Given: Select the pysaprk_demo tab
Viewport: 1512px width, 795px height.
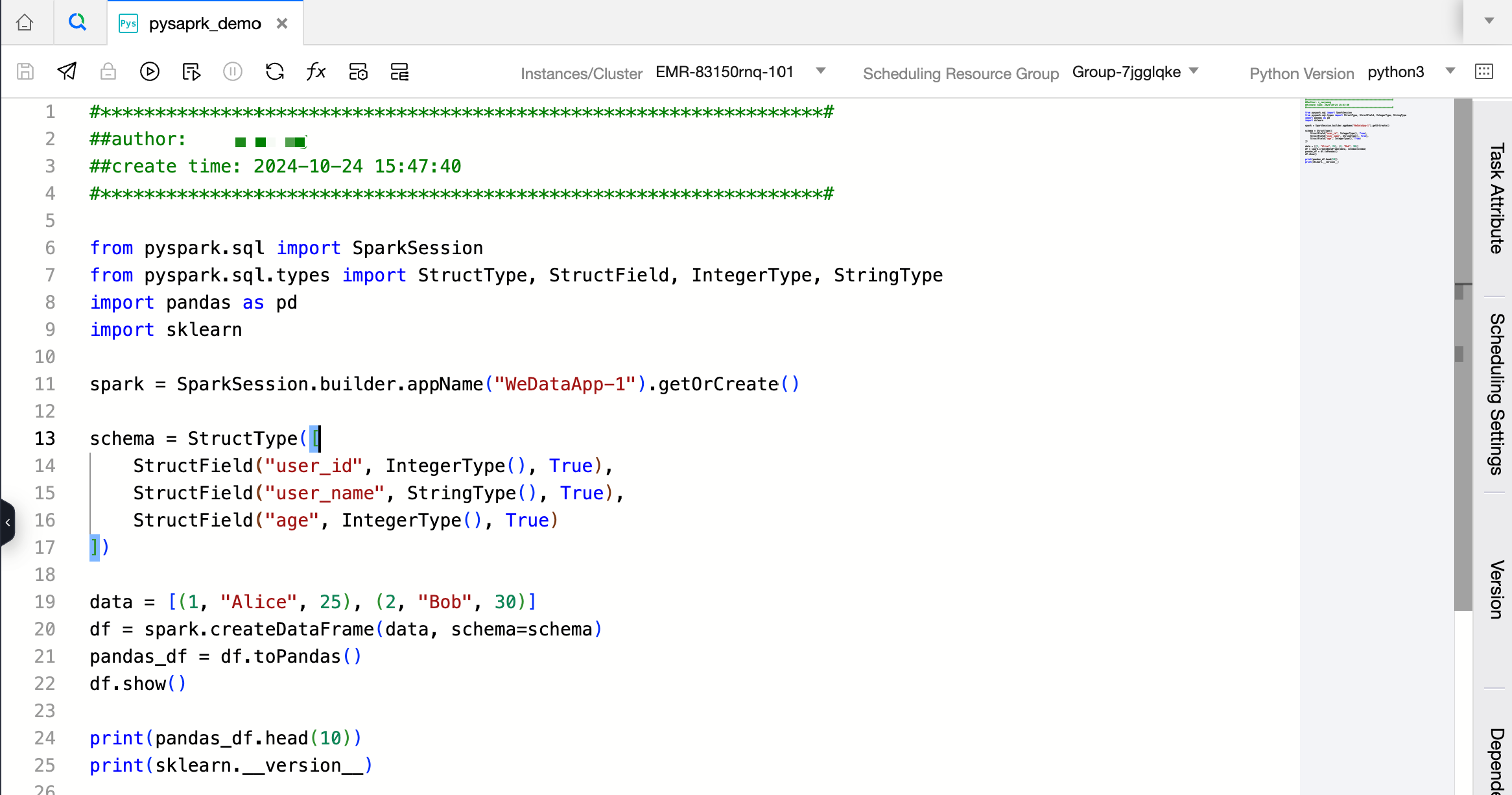Looking at the screenshot, I should click(204, 23).
